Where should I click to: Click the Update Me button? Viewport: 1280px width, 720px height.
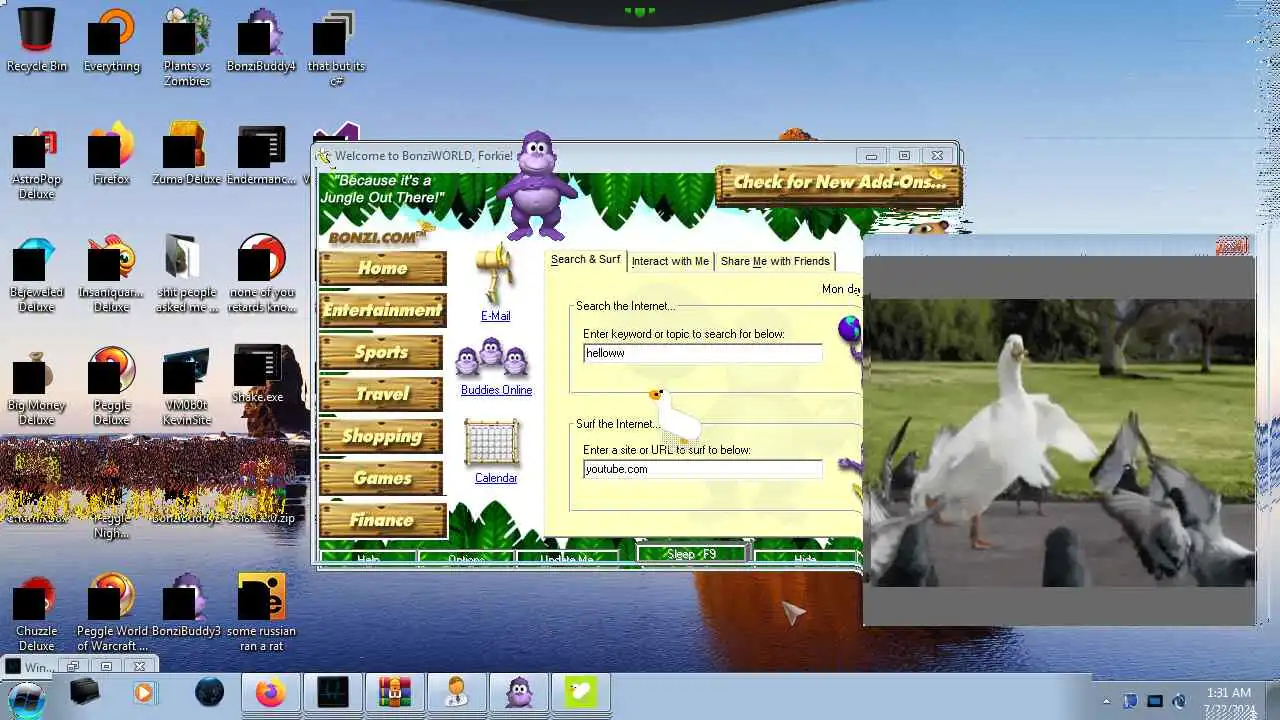point(566,559)
